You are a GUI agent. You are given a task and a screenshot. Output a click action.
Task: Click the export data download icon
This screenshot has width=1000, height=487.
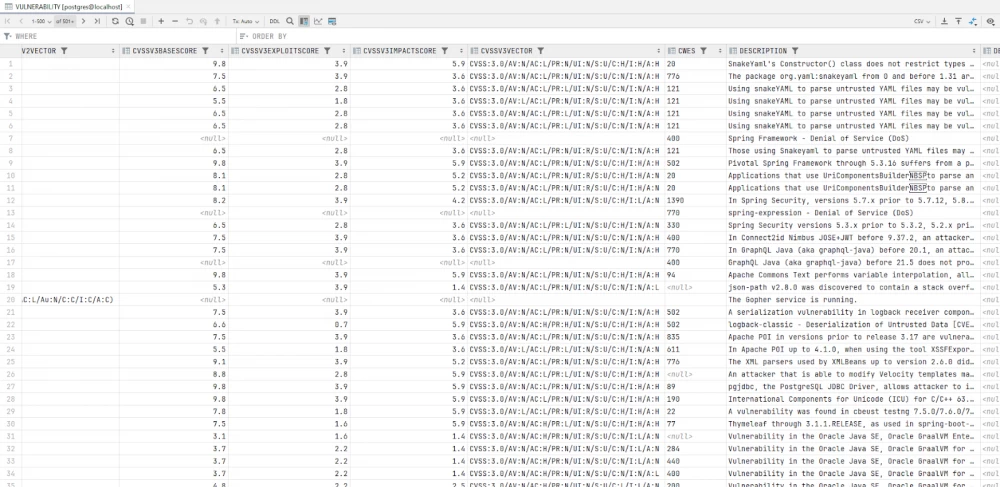click(945, 20)
